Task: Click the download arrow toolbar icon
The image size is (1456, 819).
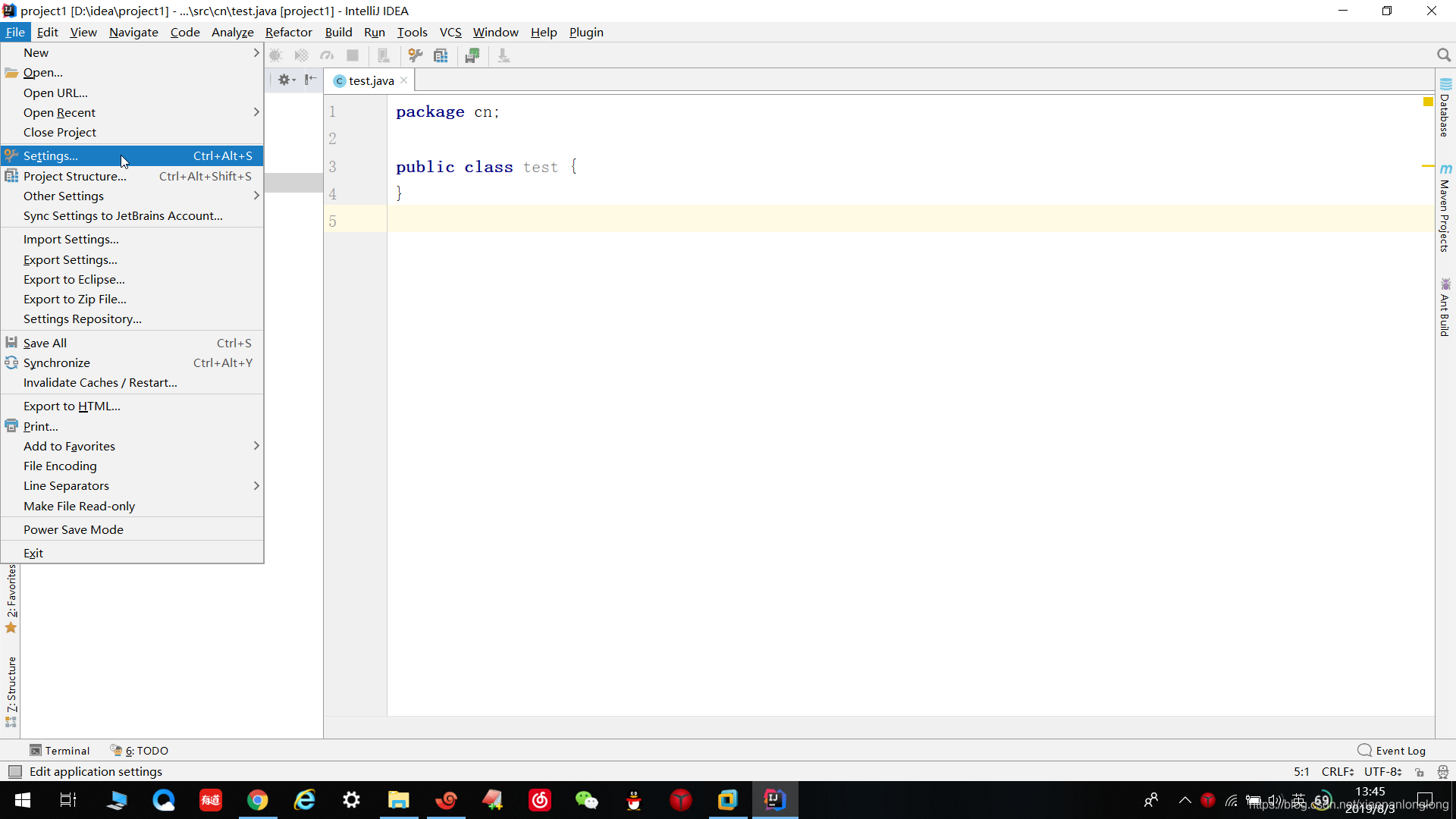Action: (504, 55)
